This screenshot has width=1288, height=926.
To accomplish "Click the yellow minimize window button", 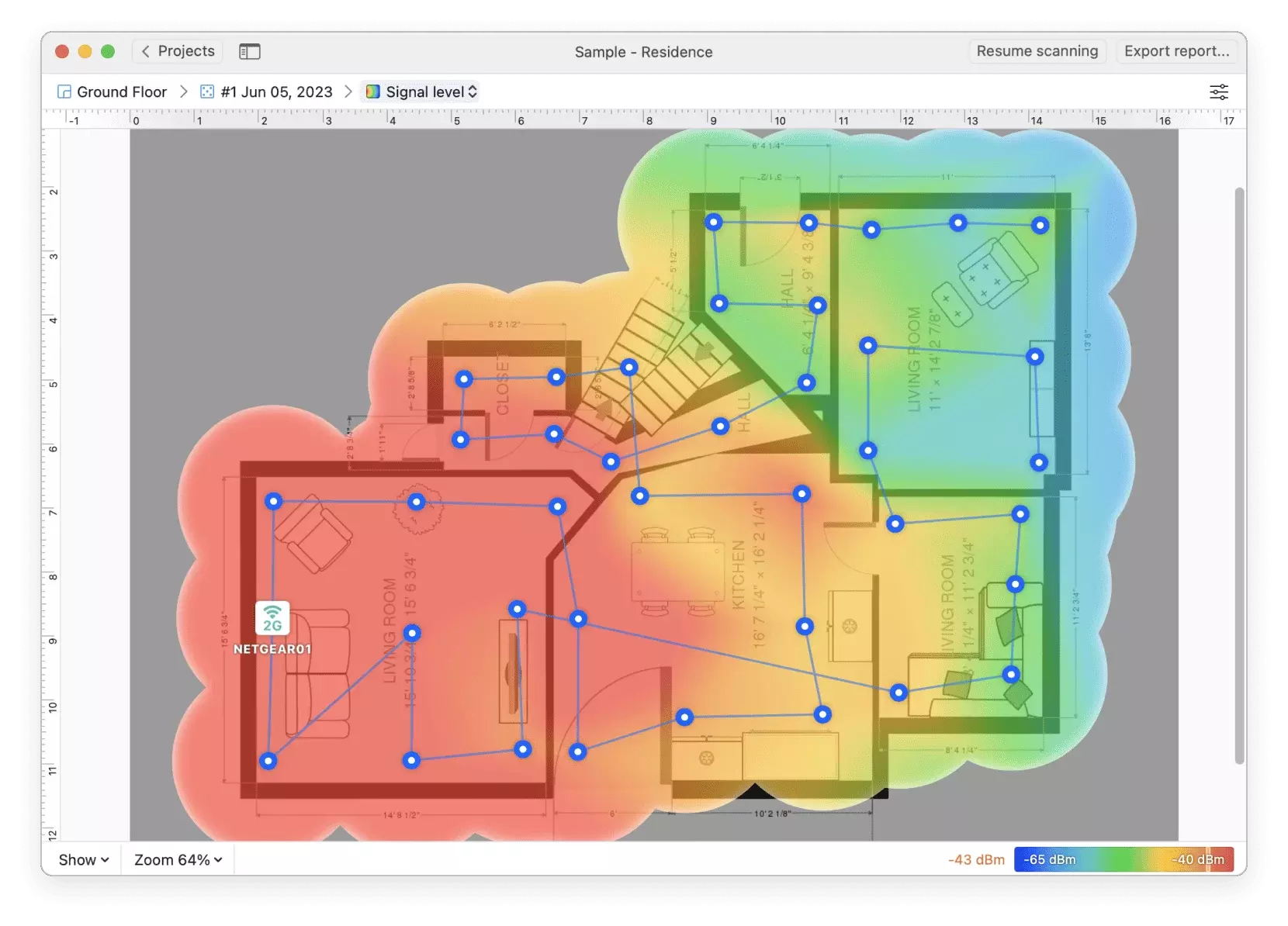I will (x=85, y=51).
